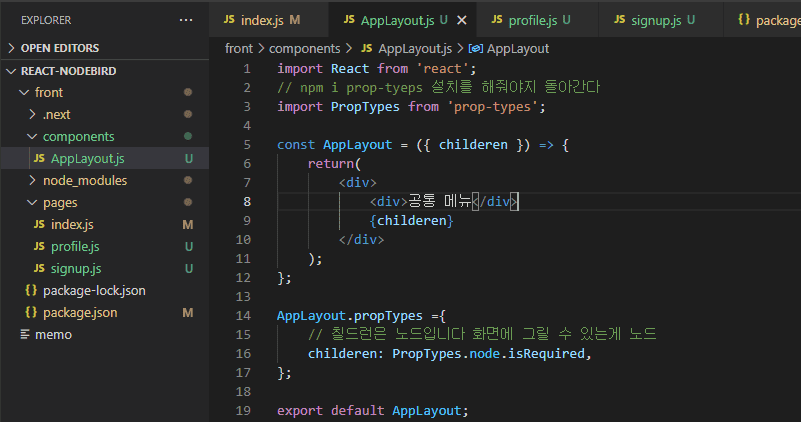
Task: Click the closing </div> tag on line 10
Action: point(361,240)
